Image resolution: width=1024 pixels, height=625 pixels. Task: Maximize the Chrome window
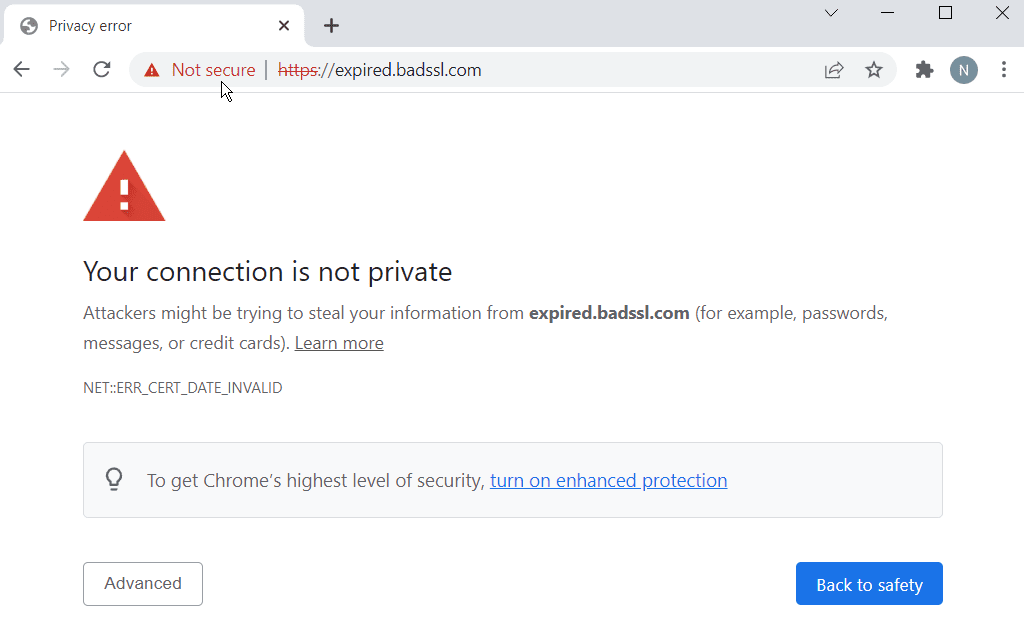pyautogui.click(x=945, y=13)
